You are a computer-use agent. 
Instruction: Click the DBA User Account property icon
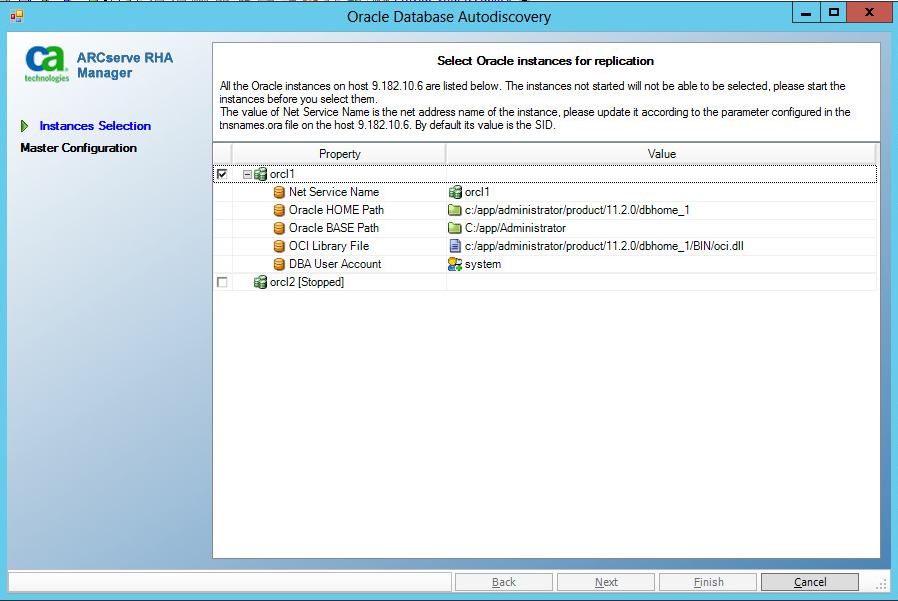[279, 264]
